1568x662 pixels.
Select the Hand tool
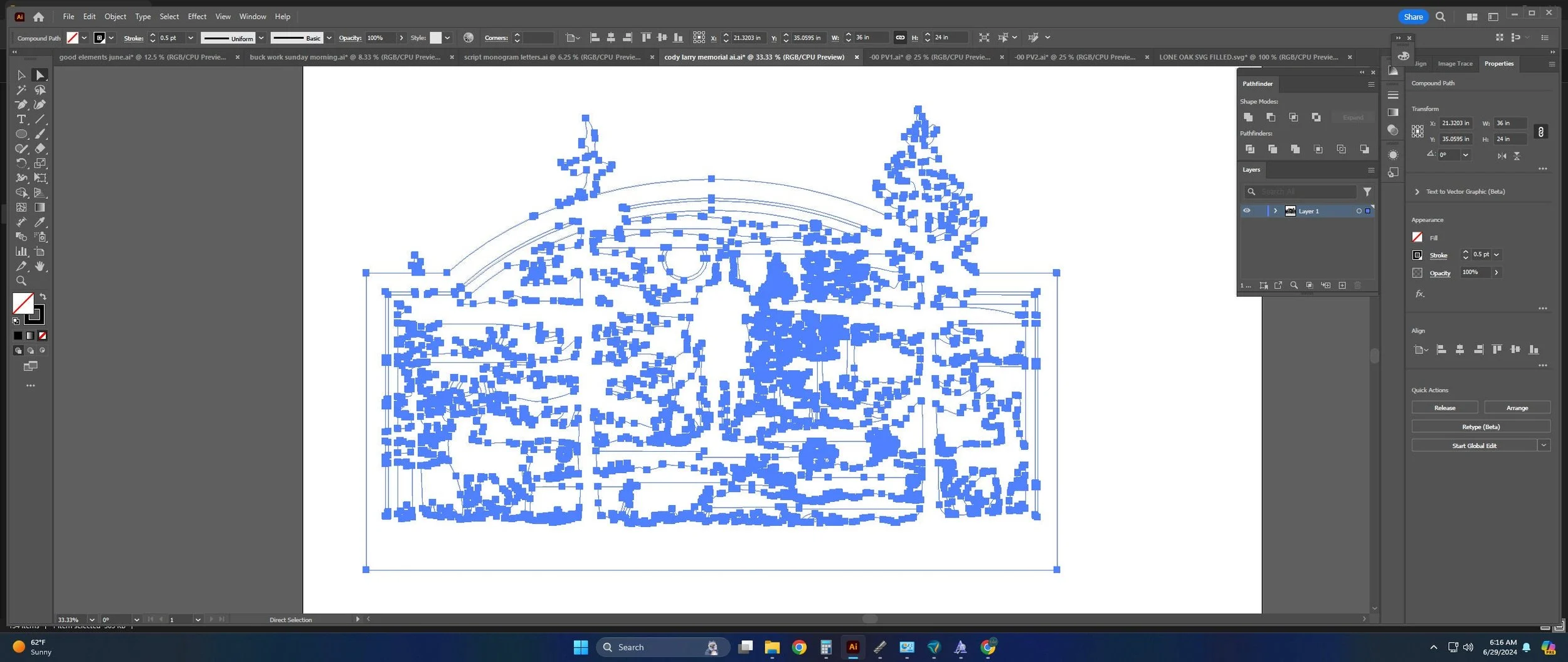point(40,267)
